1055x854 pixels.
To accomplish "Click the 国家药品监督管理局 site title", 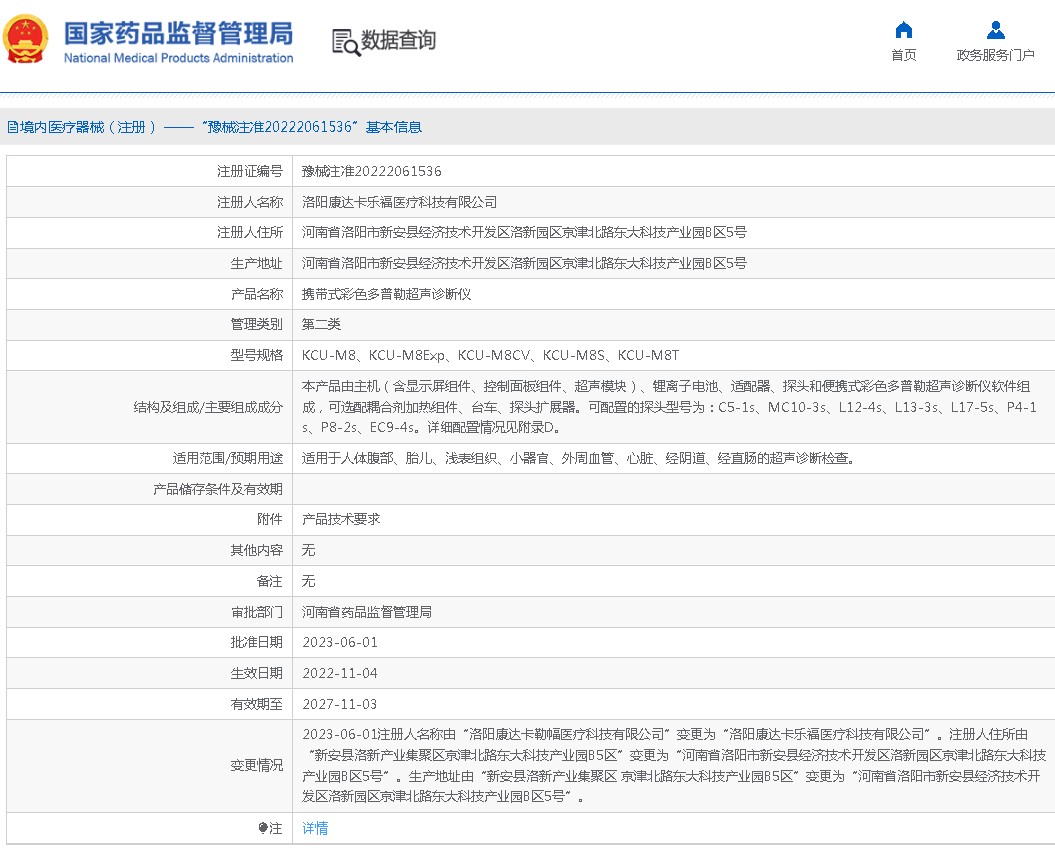I will pos(178,33).
